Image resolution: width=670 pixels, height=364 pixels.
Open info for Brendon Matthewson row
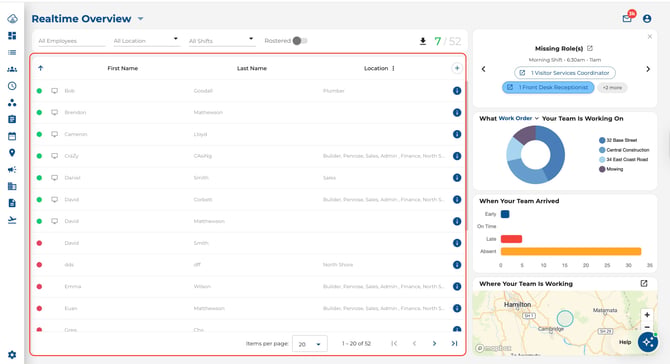pyautogui.click(x=457, y=112)
